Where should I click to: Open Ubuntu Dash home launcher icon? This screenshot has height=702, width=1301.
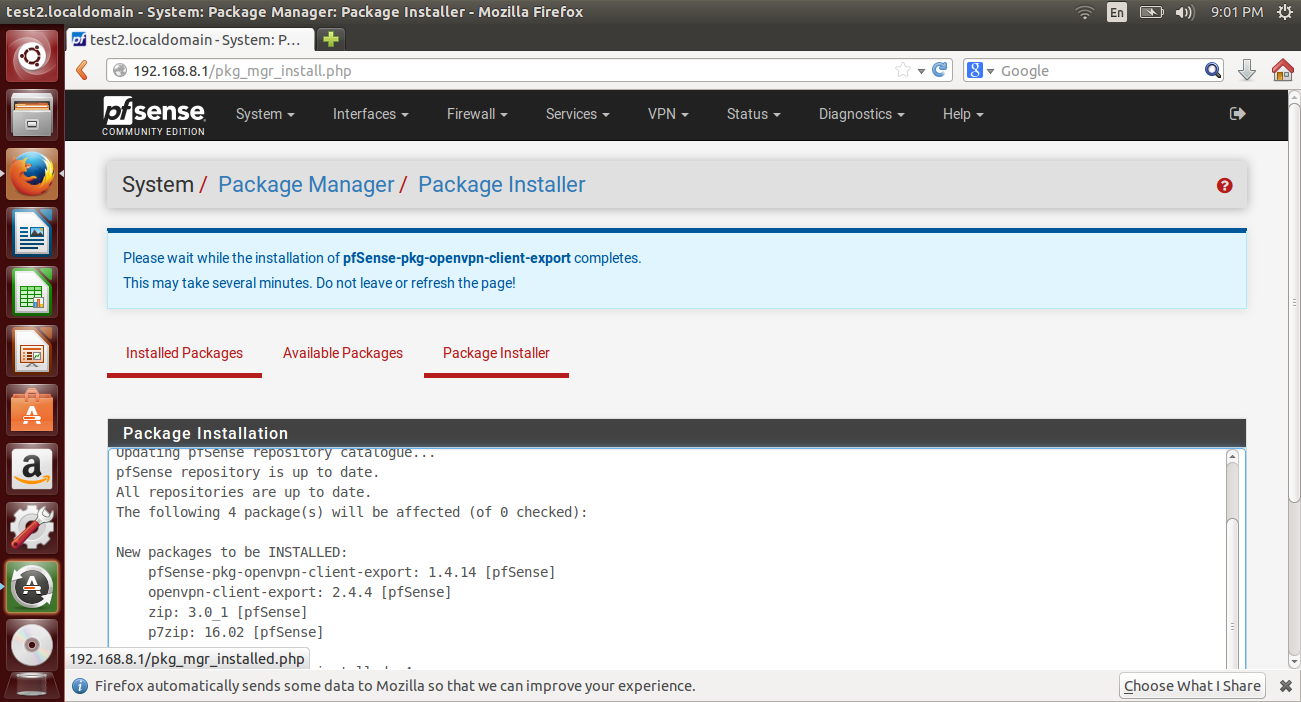pyautogui.click(x=32, y=57)
